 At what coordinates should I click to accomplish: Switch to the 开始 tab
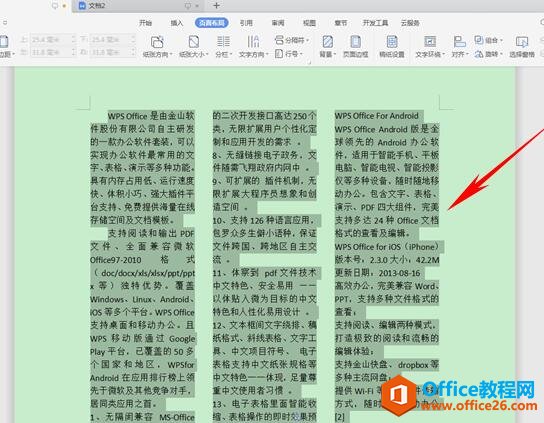click(145, 23)
